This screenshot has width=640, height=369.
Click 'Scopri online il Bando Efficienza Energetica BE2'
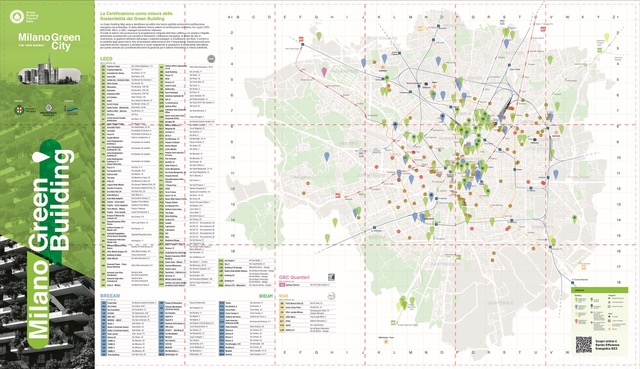(607, 345)
